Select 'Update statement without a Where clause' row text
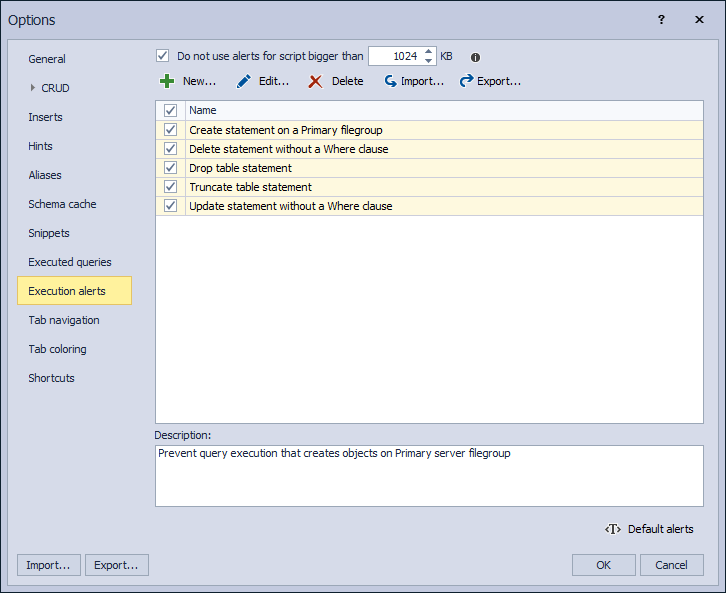This screenshot has height=593, width=726. (x=291, y=206)
